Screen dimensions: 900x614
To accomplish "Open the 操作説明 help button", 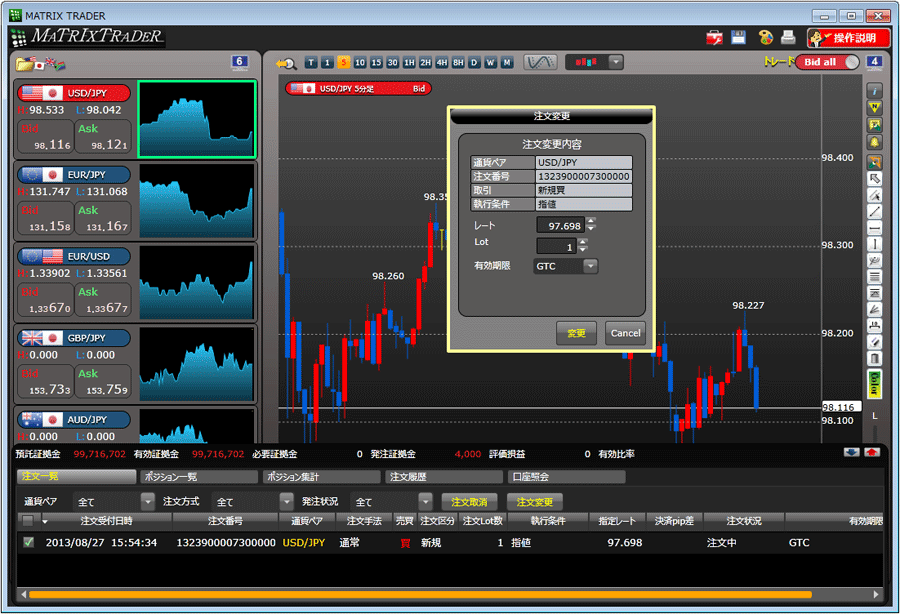I will tap(848, 38).
